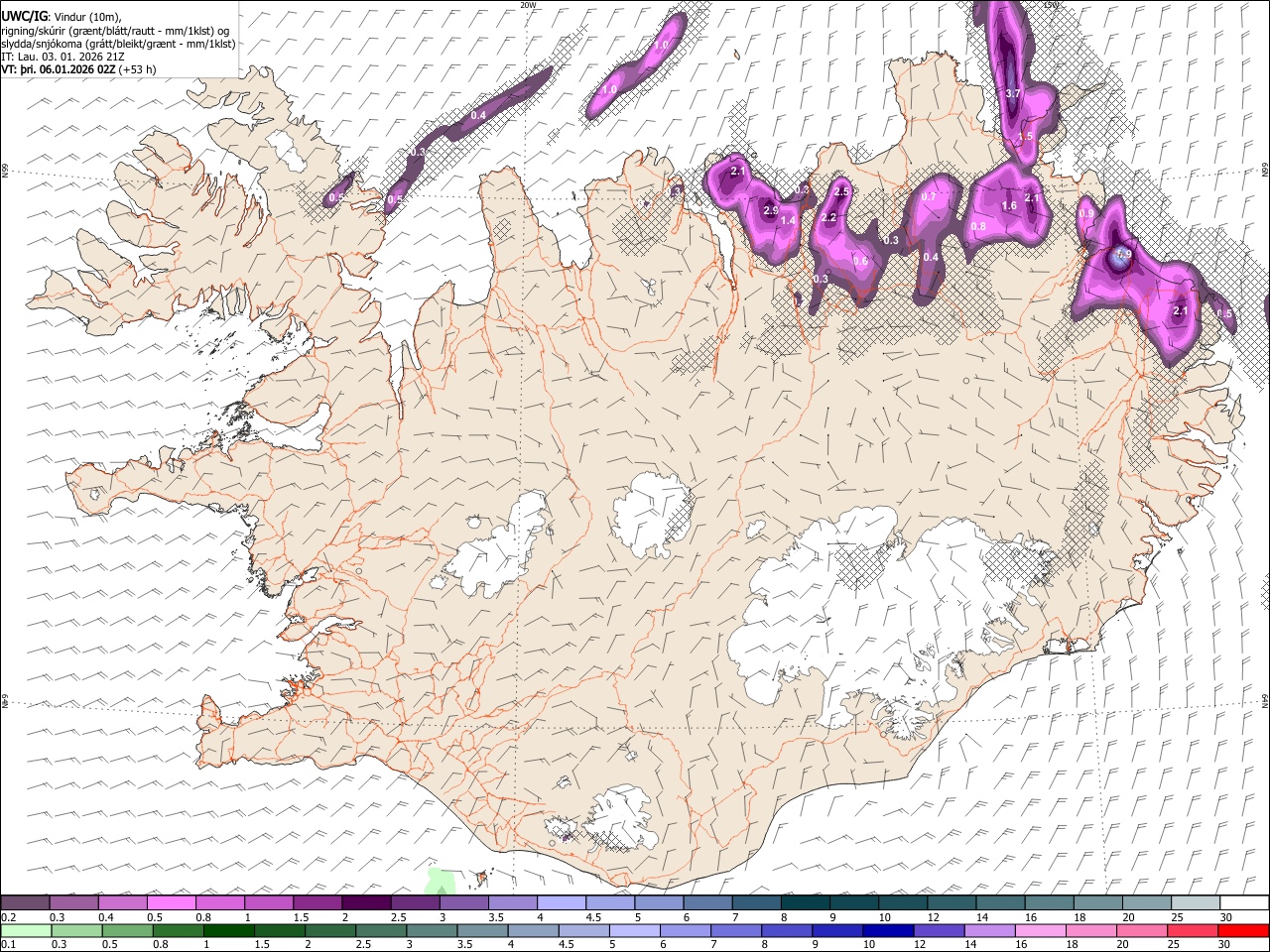Click the 2.2 snowfall value on the map
The image size is (1270, 952).
coord(828,217)
